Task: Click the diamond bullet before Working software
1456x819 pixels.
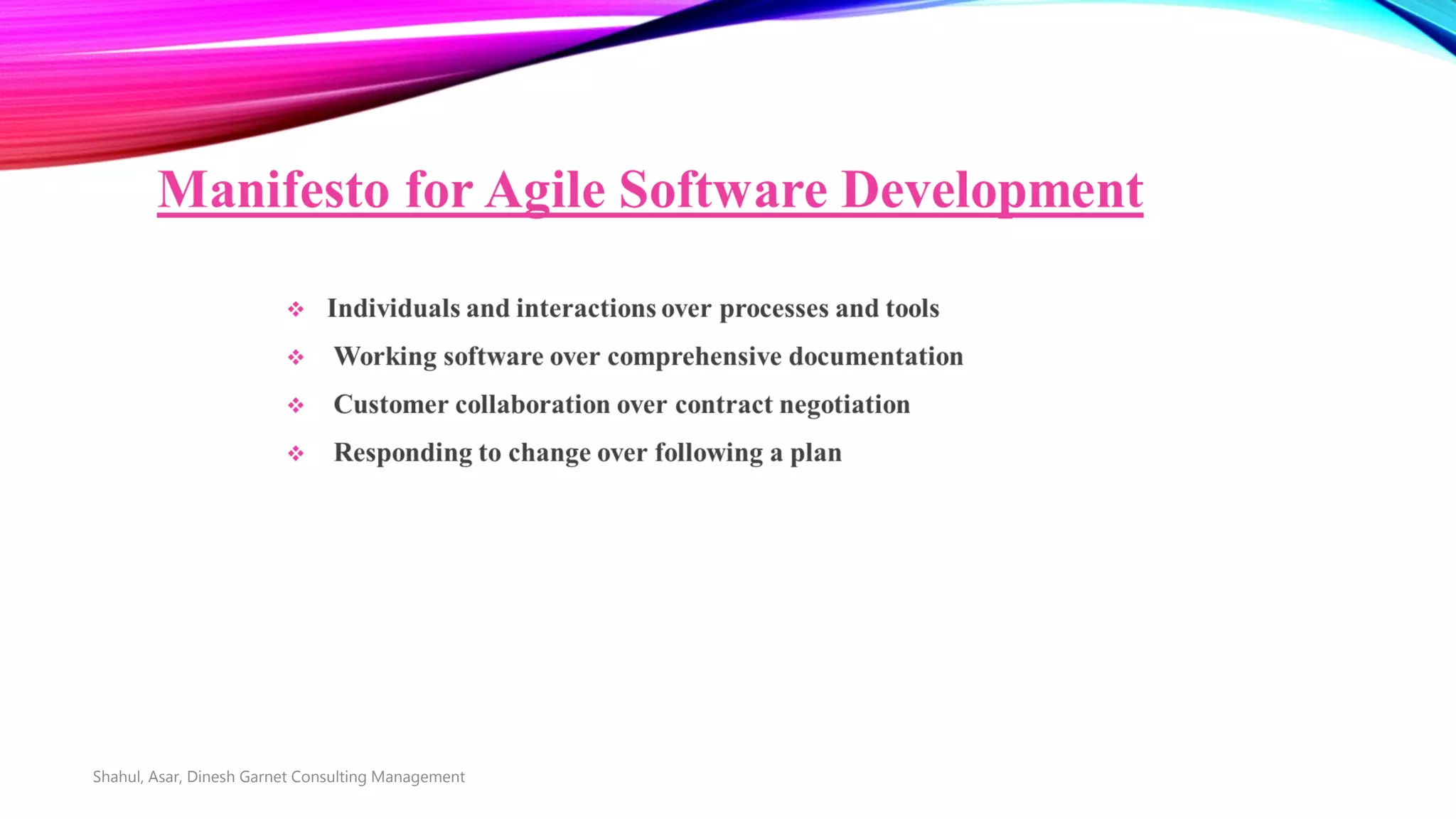Action: point(296,357)
